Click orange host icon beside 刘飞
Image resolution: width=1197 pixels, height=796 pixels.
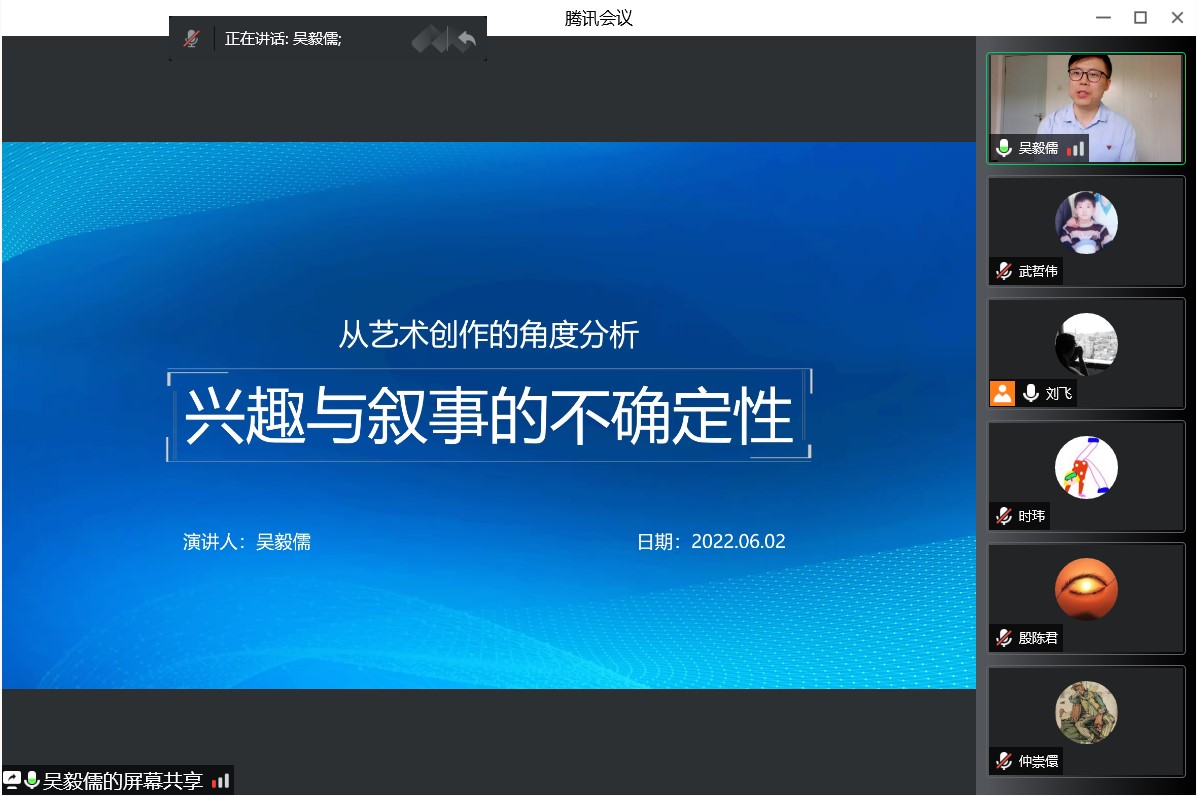click(x=1002, y=393)
